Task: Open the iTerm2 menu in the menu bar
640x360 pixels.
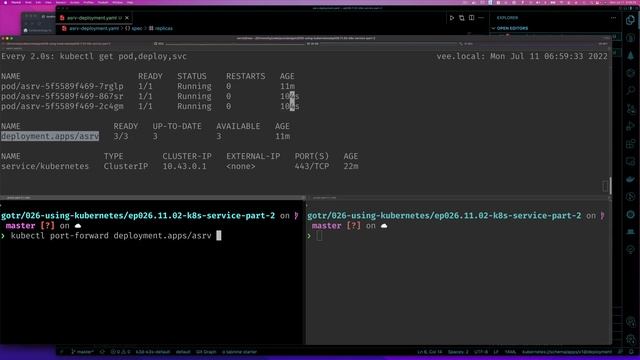Action: (x=16, y=2)
